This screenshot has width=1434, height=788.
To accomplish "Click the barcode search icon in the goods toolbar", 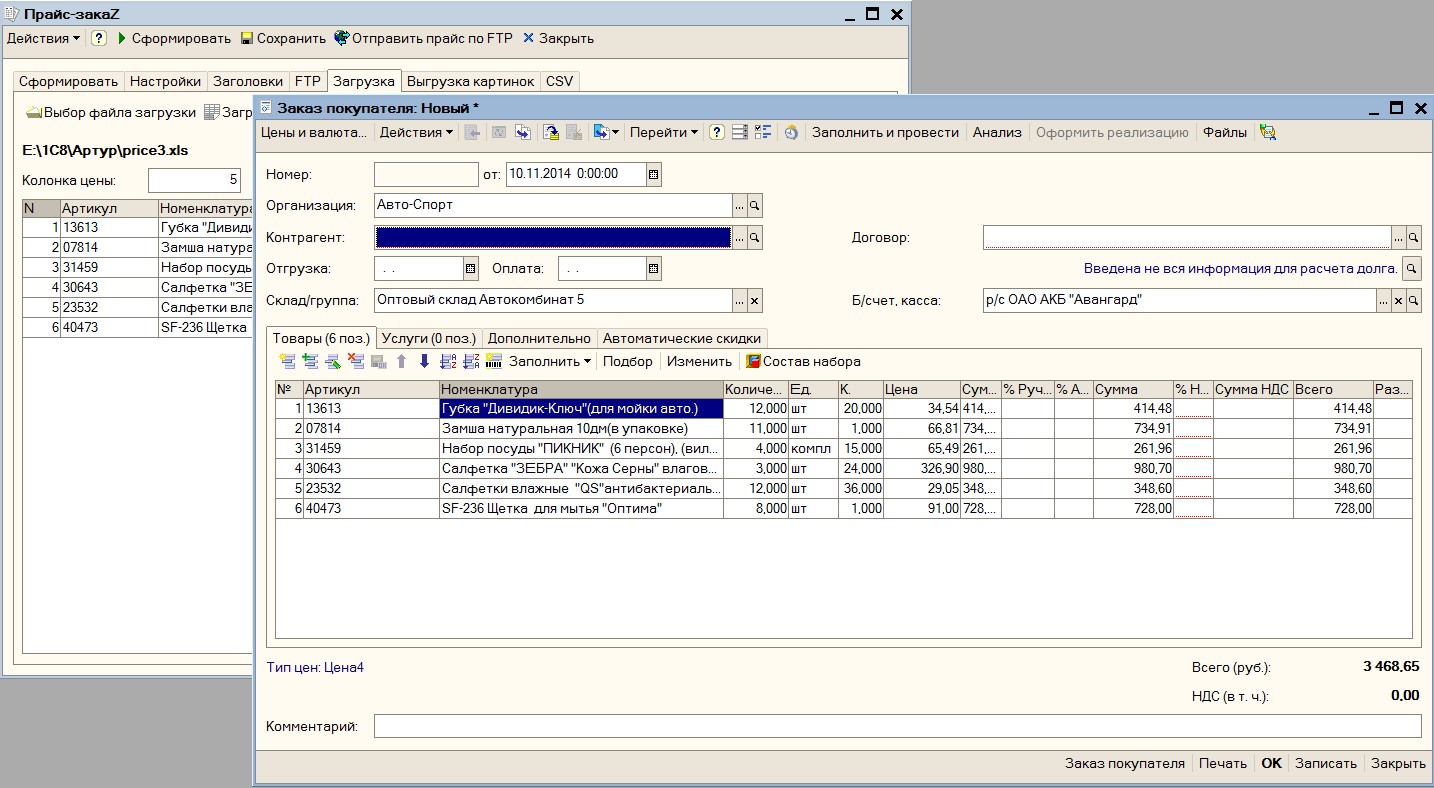I will pos(494,362).
